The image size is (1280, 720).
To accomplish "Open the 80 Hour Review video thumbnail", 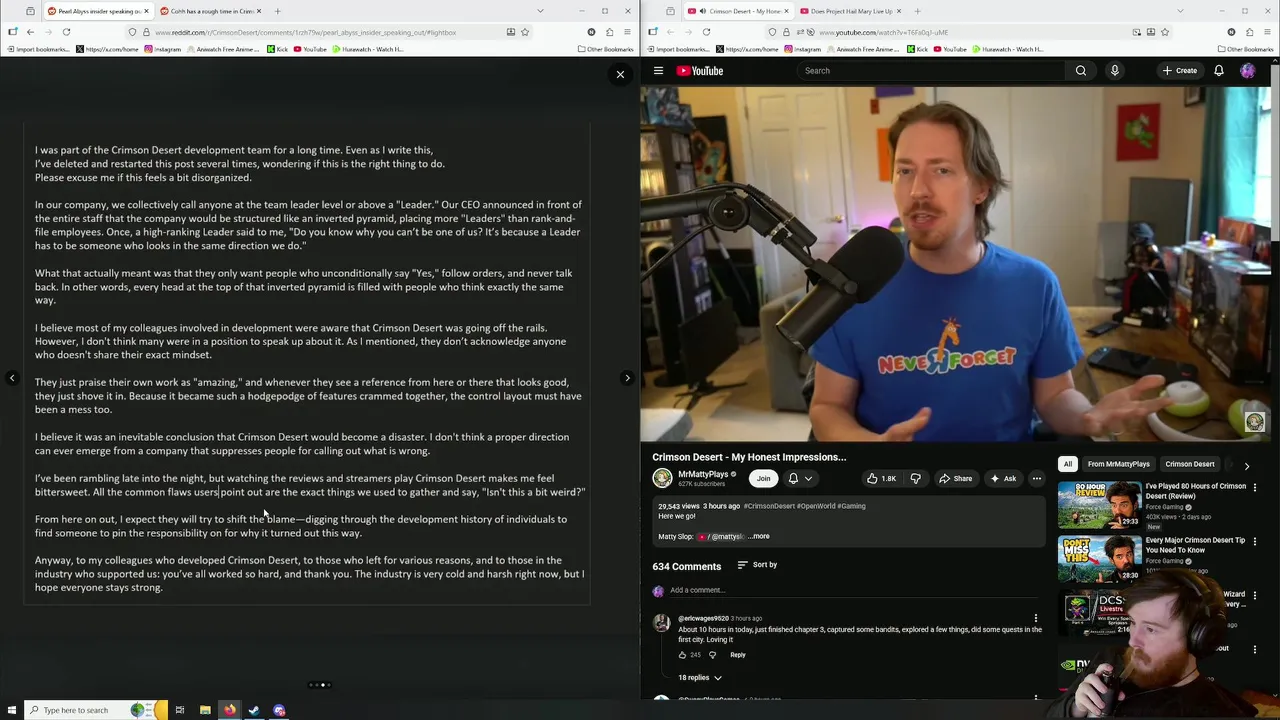I will click(x=1099, y=505).
